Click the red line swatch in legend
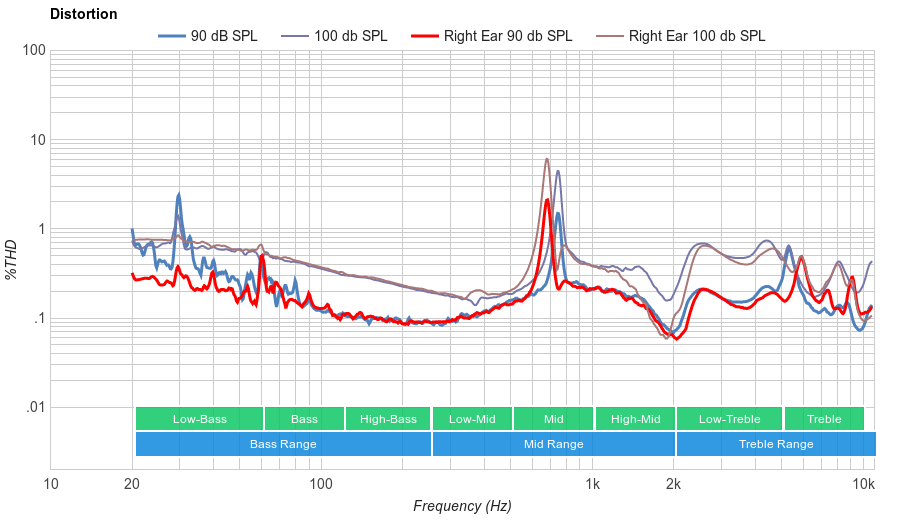 [x=425, y=36]
